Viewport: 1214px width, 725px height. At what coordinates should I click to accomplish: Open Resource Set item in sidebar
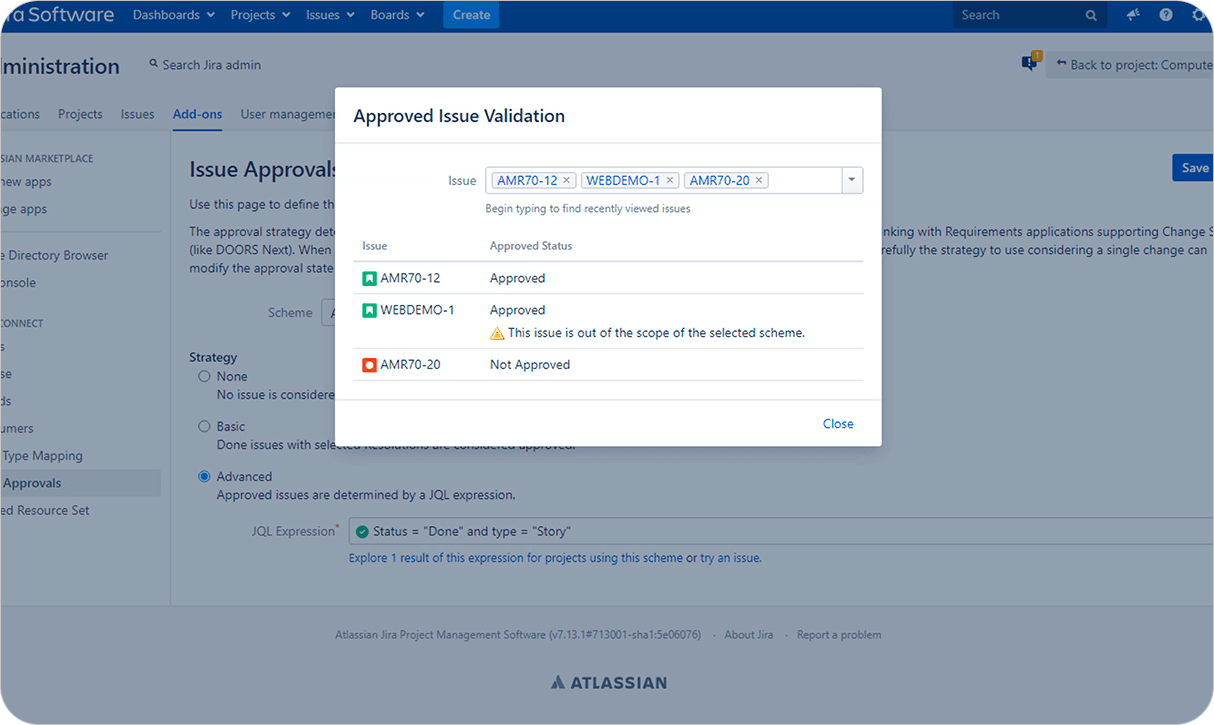coord(45,510)
